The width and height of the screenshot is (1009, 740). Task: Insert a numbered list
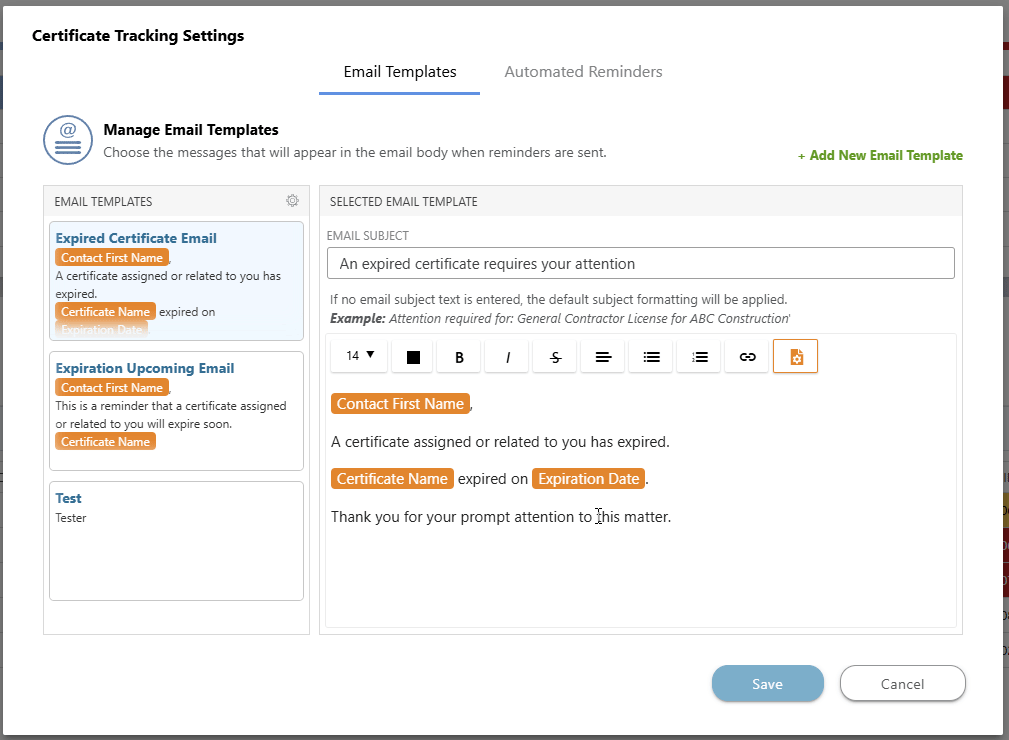point(699,356)
